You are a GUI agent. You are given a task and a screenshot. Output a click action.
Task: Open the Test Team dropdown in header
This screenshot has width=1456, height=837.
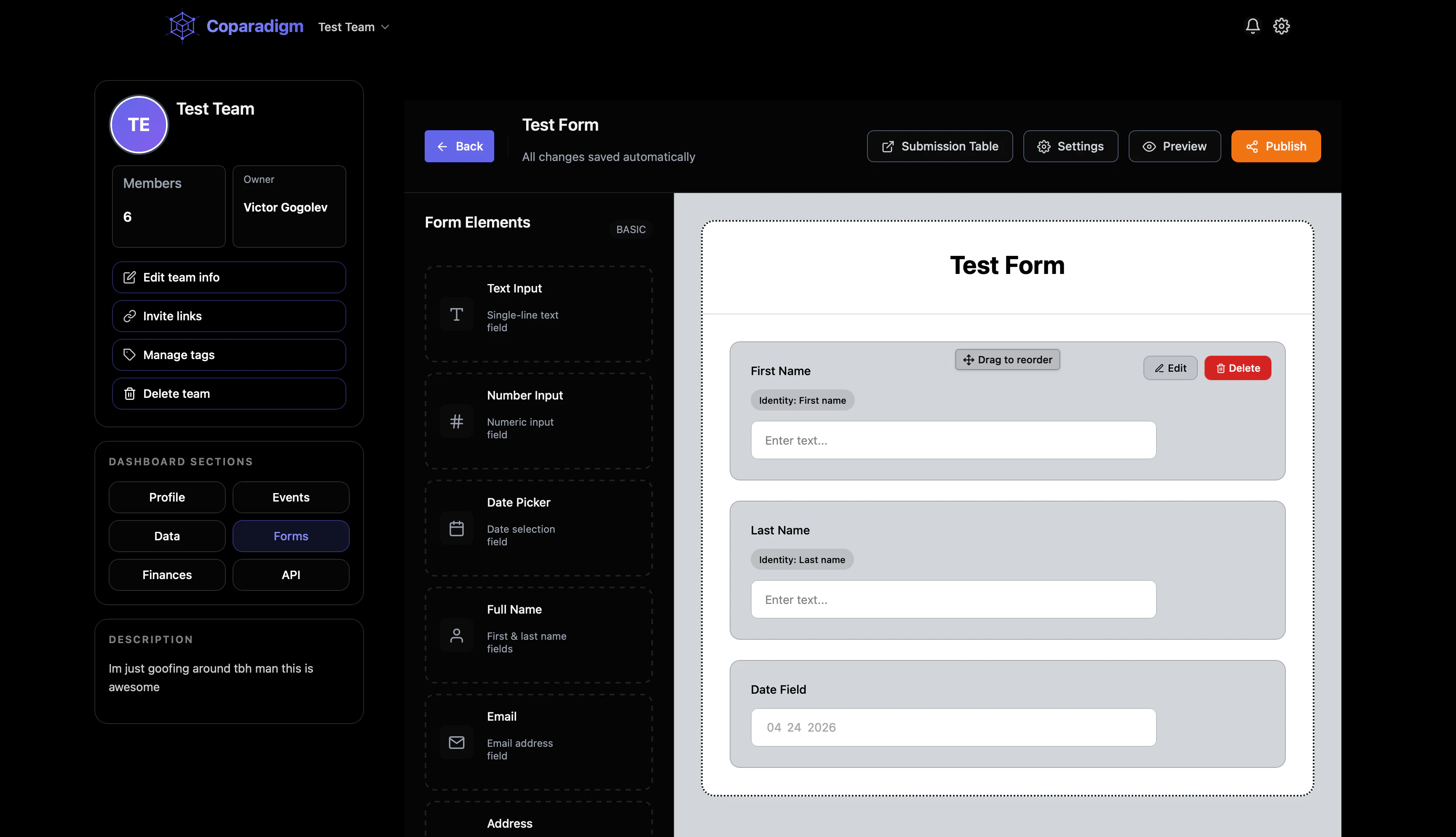tap(354, 27)
